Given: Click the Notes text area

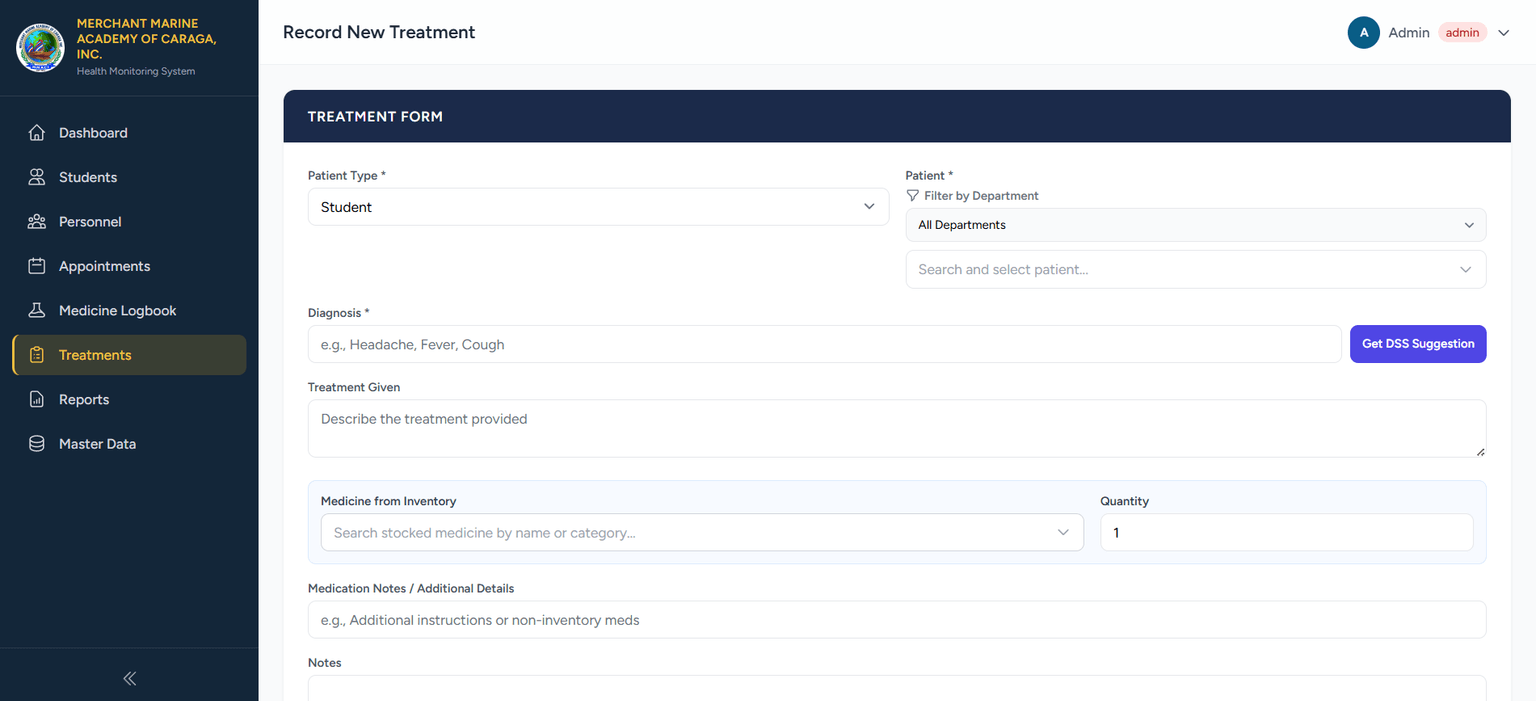Looking at the screenshot, I should [897, 688].
